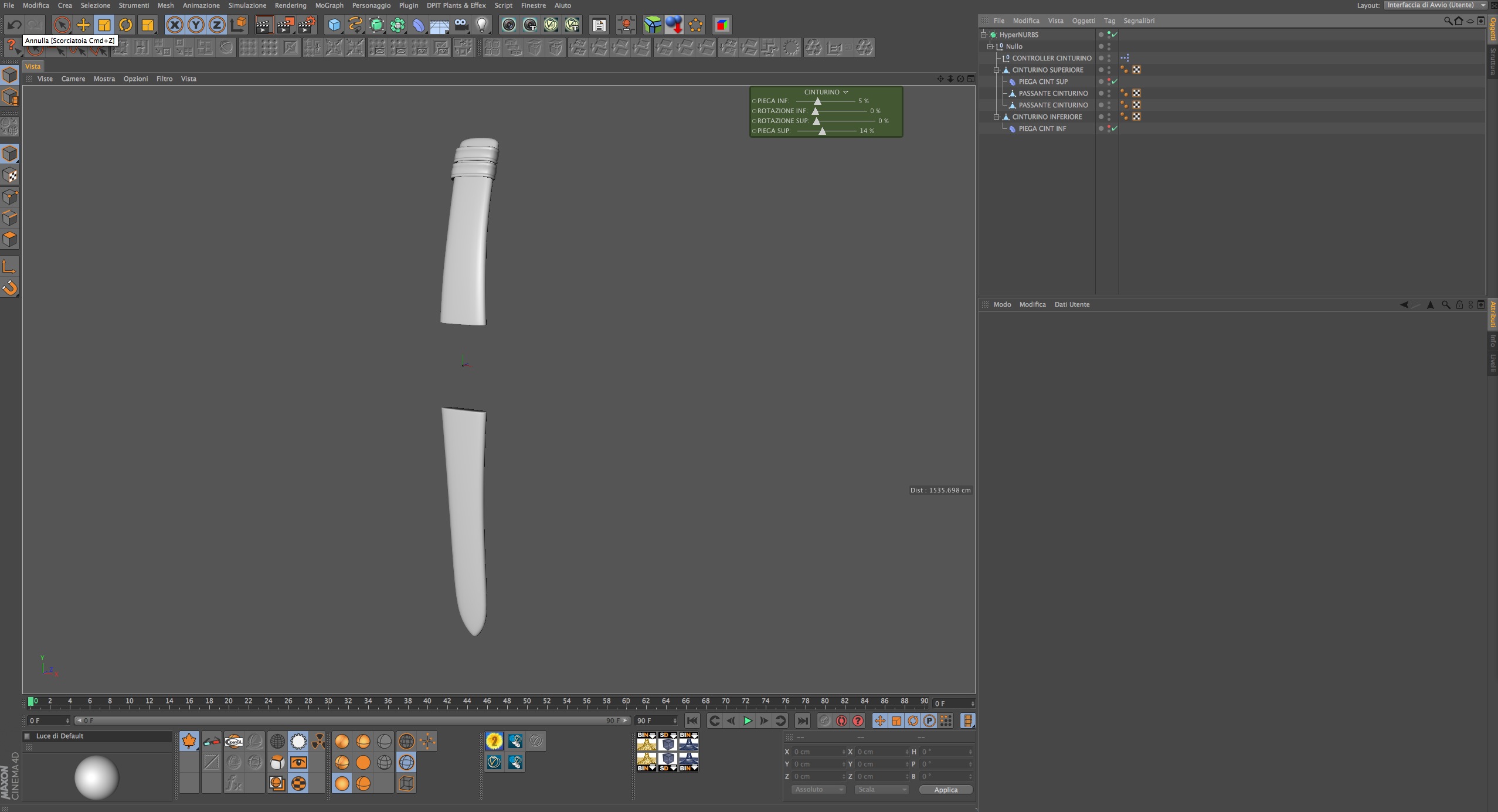Viewport: 1498px width, 812px height.
Task: Click the HyperNURBS green cage icon in the toolbar
Action: click(376, 25)
